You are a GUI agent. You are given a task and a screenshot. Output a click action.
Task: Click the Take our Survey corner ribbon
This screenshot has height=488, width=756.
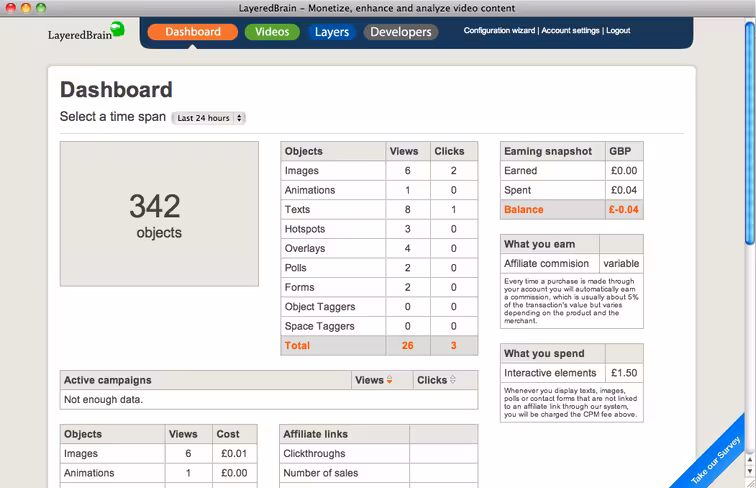(x=715, y=460)
